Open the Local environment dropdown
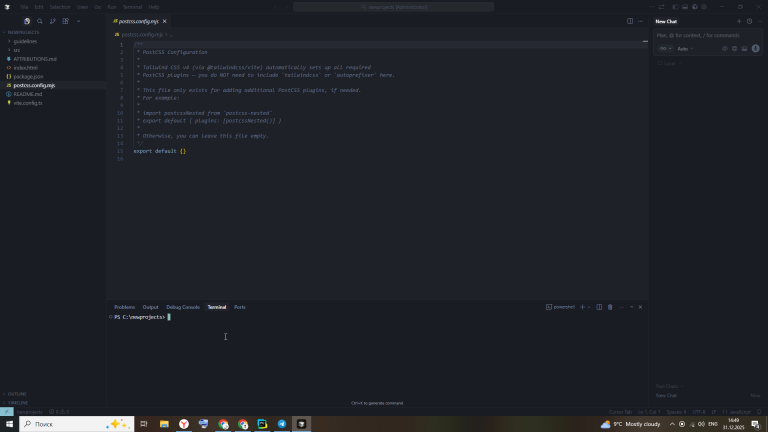The image size is (768, 432). (x=669, y=64)
